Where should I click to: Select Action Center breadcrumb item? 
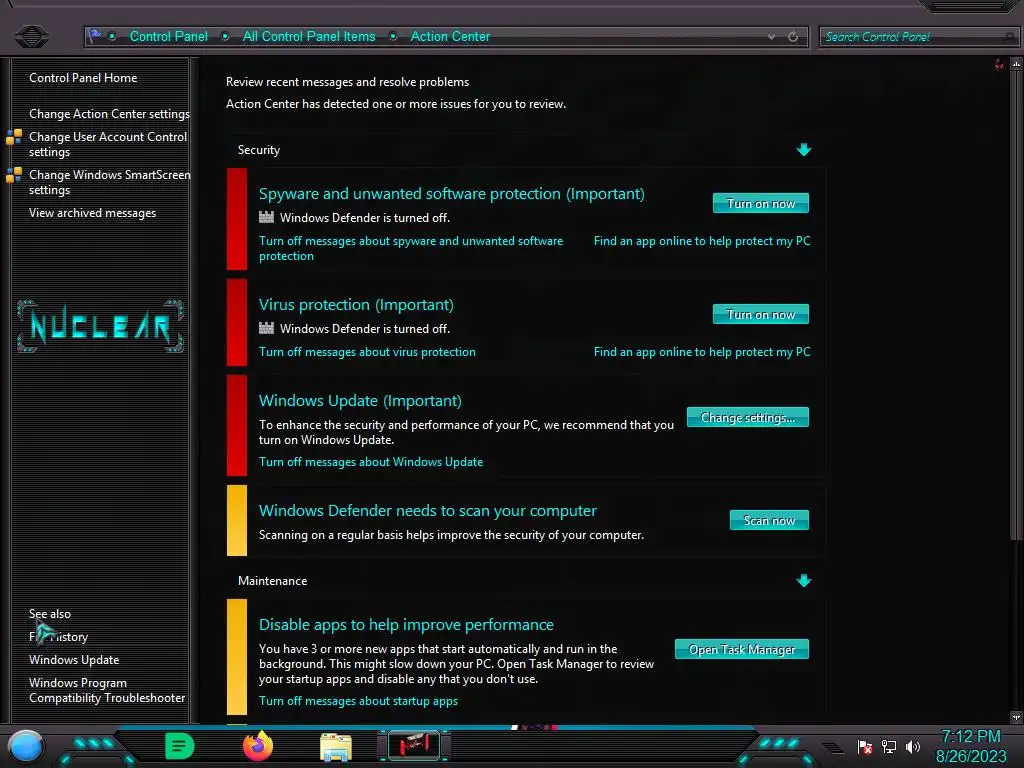(x=450, y=37)
